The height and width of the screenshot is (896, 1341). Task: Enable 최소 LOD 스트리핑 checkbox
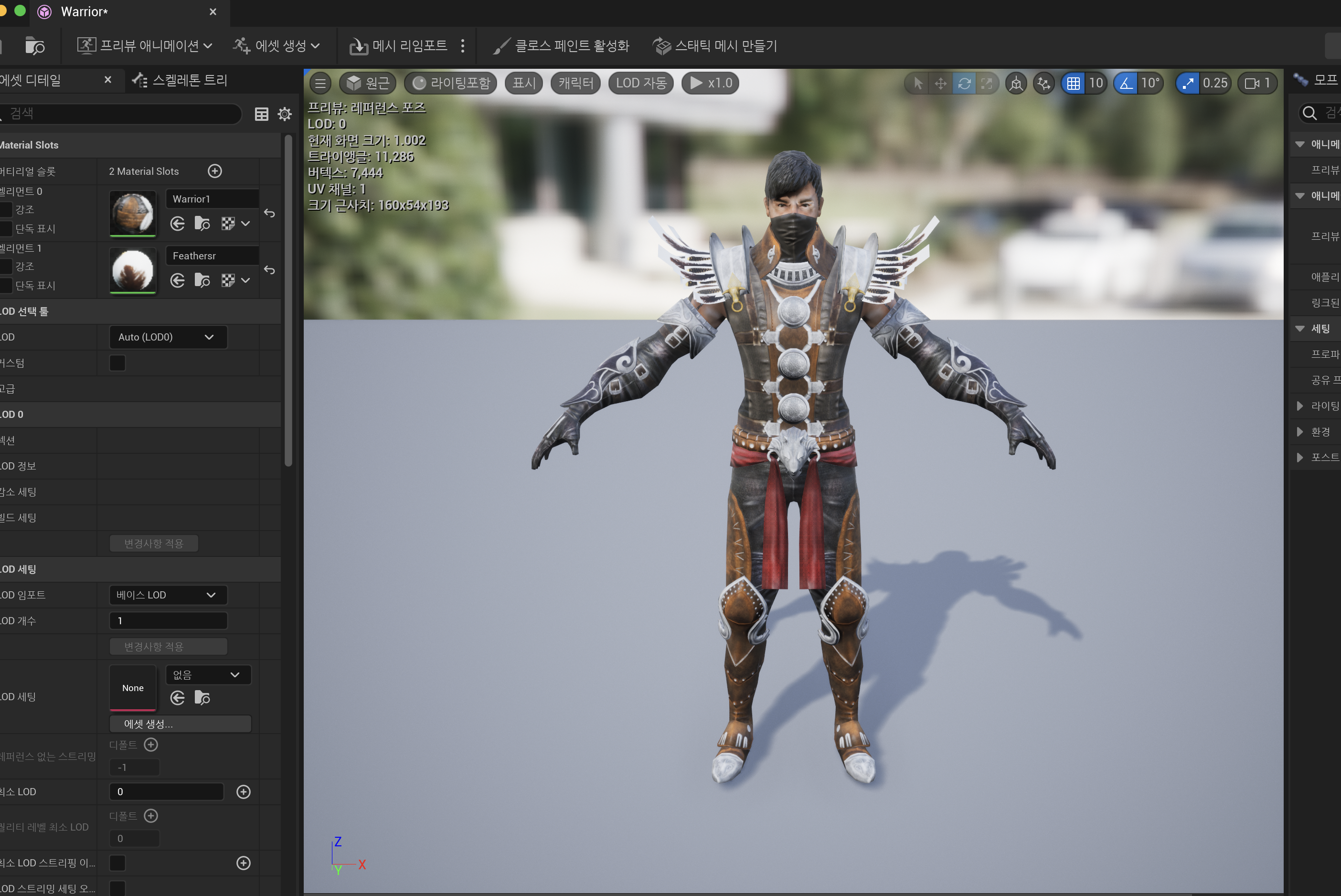[117, 863]
